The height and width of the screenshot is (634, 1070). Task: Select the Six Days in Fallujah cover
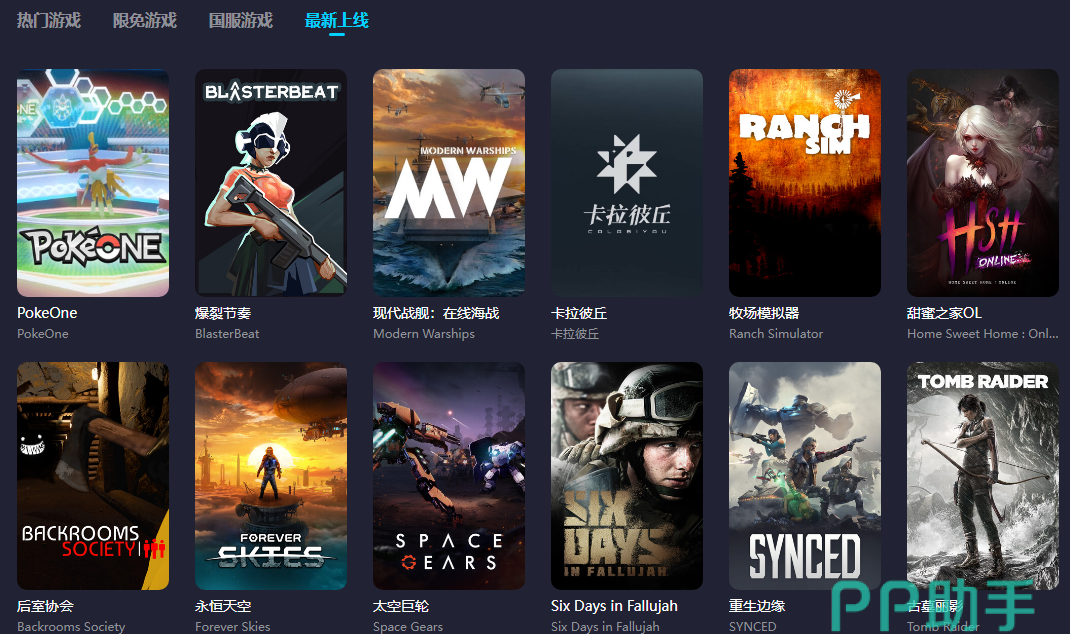pos(627,476)
